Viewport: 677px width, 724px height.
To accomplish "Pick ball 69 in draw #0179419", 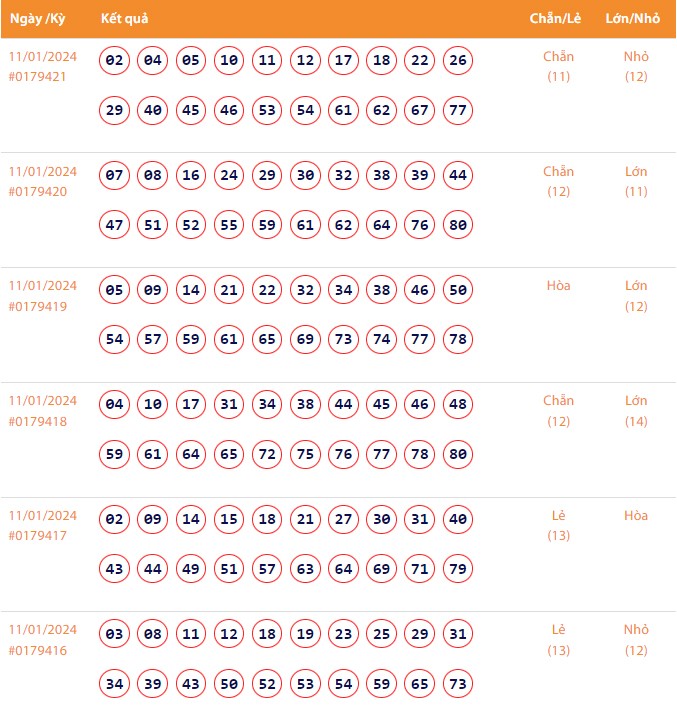I will click(306, 340).
